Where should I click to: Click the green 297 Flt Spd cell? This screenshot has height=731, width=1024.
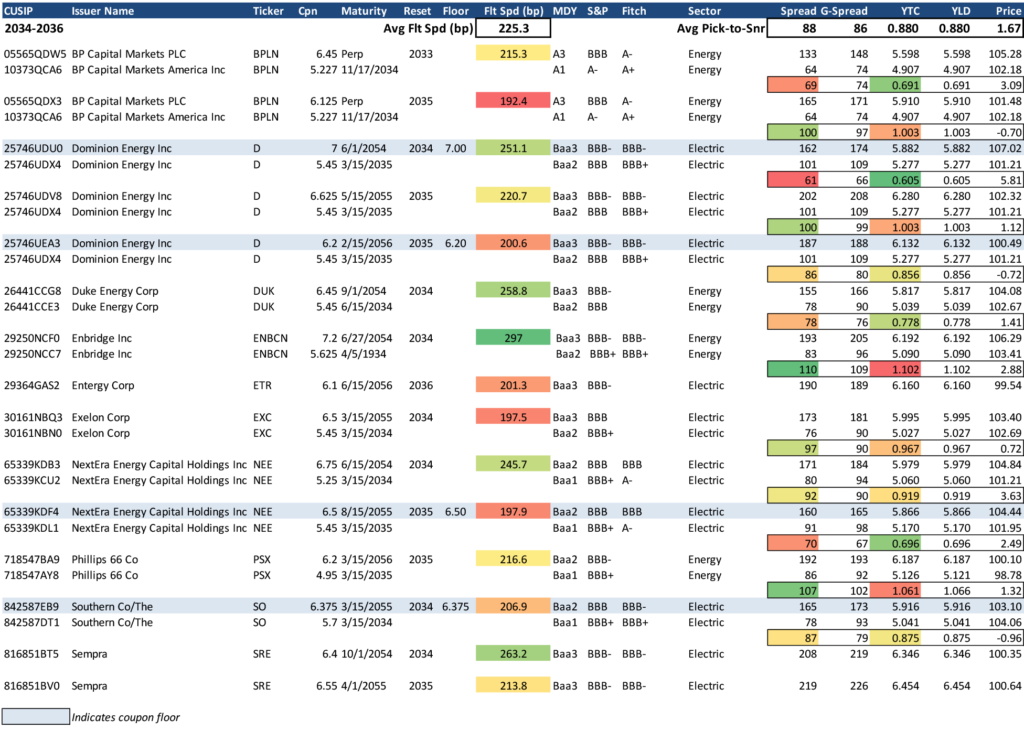pos(512,338)
